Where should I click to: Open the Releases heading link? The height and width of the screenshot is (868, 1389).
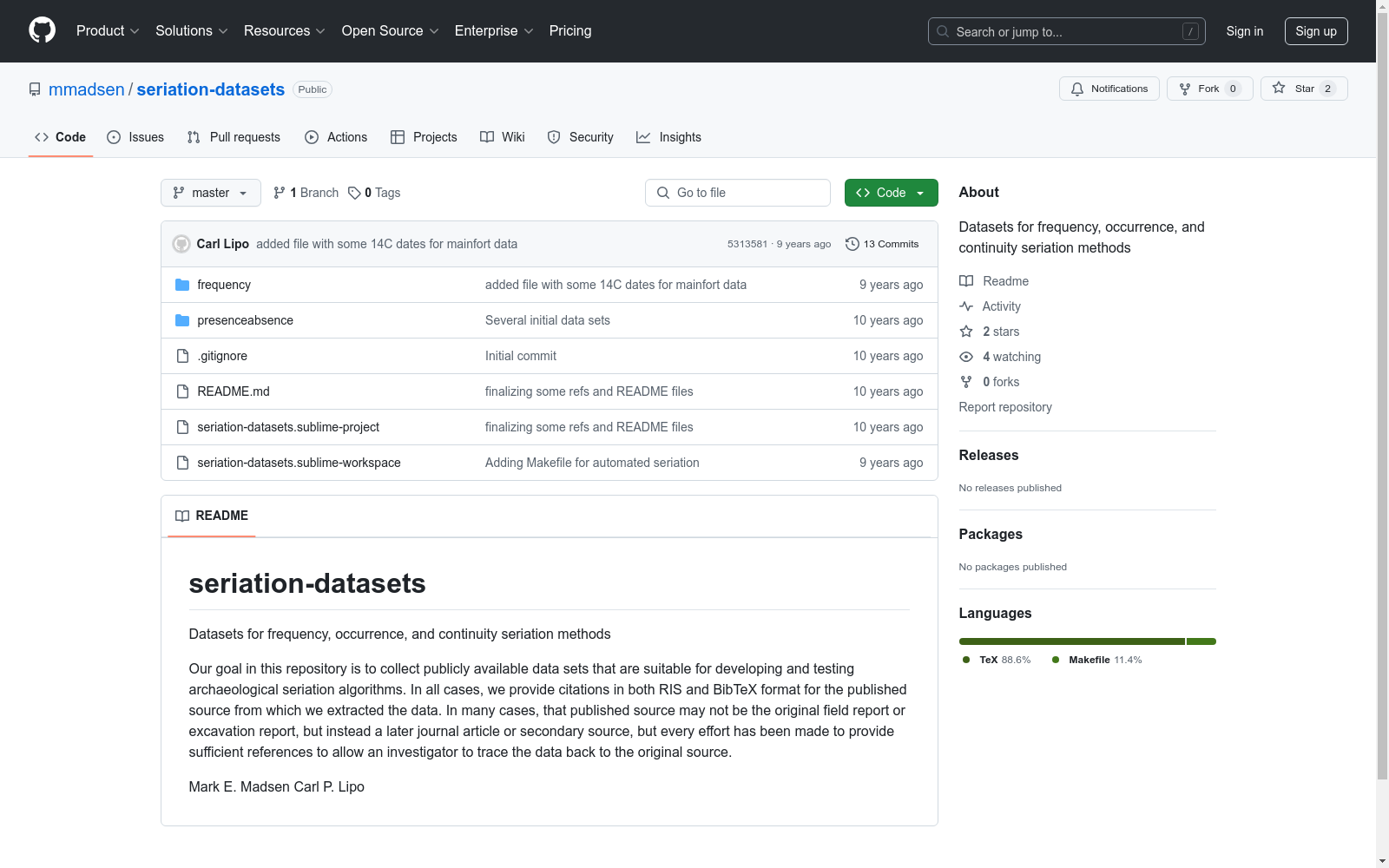989,455
